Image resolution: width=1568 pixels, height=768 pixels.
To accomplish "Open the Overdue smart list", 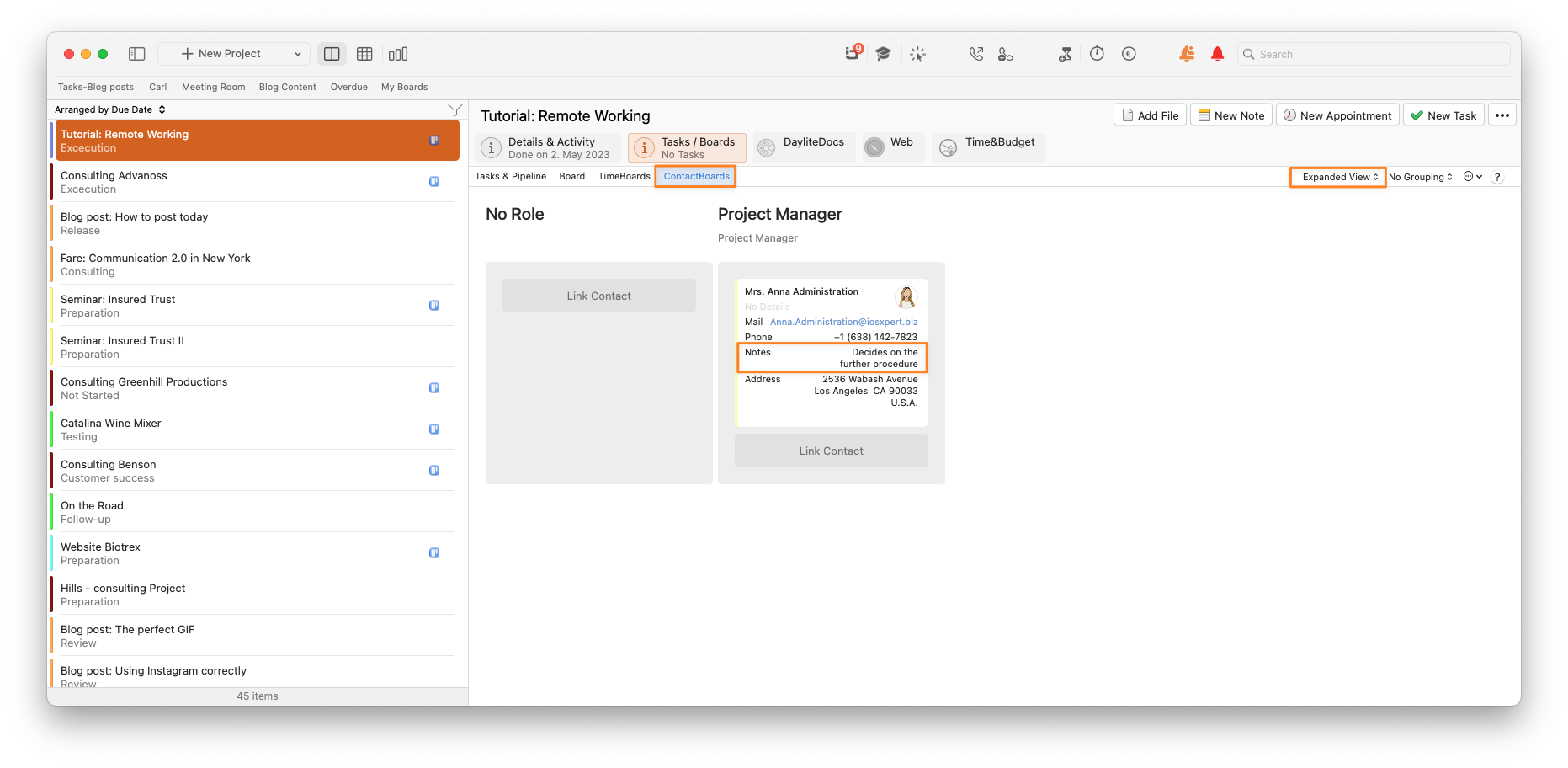I will (349, 87).
